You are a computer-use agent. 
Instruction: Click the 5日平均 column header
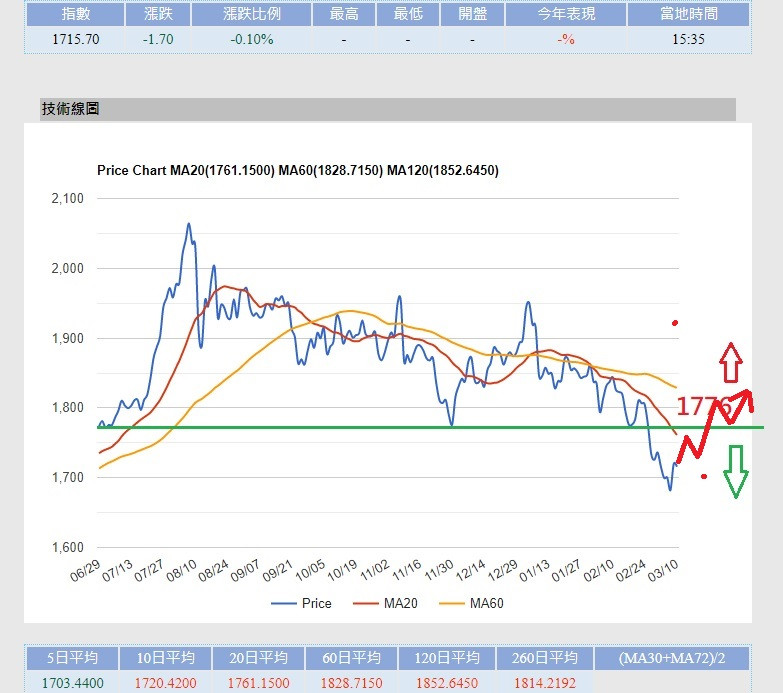(72, 658)
